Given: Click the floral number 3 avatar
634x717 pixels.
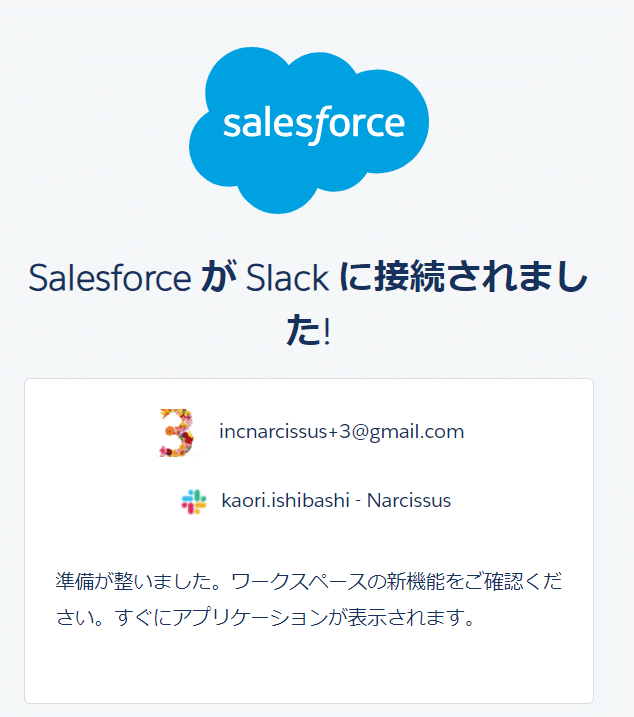Looking at the screenshot, I should (177, 432).
